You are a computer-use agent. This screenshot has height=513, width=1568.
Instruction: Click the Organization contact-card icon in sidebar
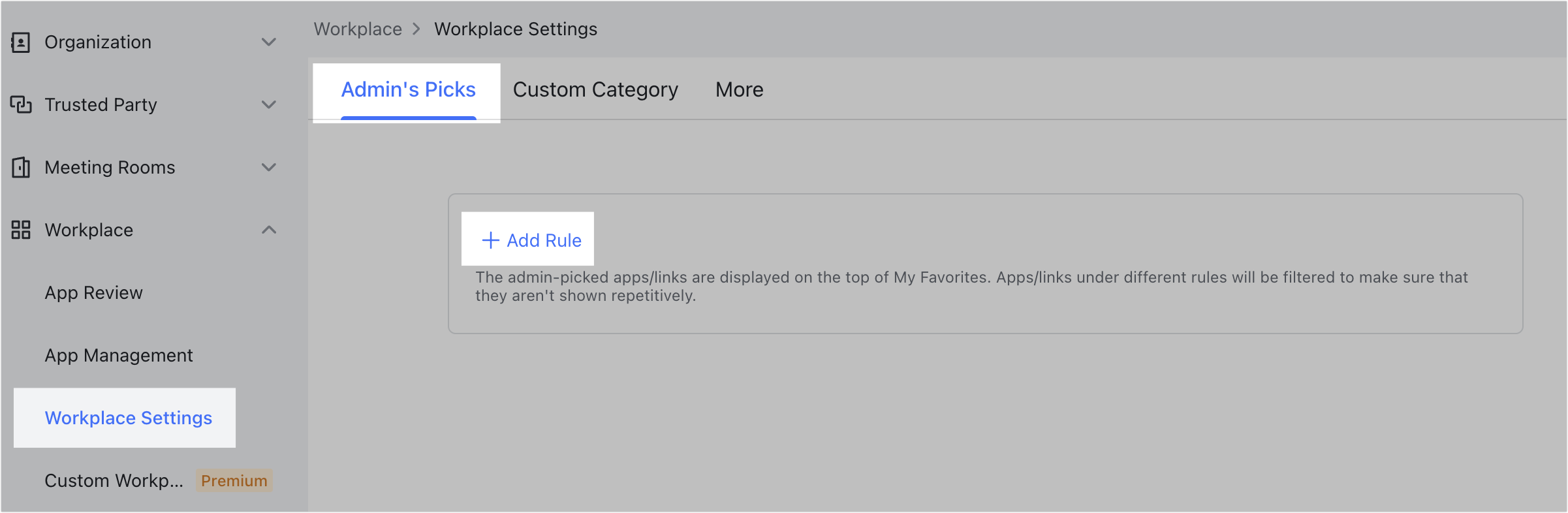[21, 42]
